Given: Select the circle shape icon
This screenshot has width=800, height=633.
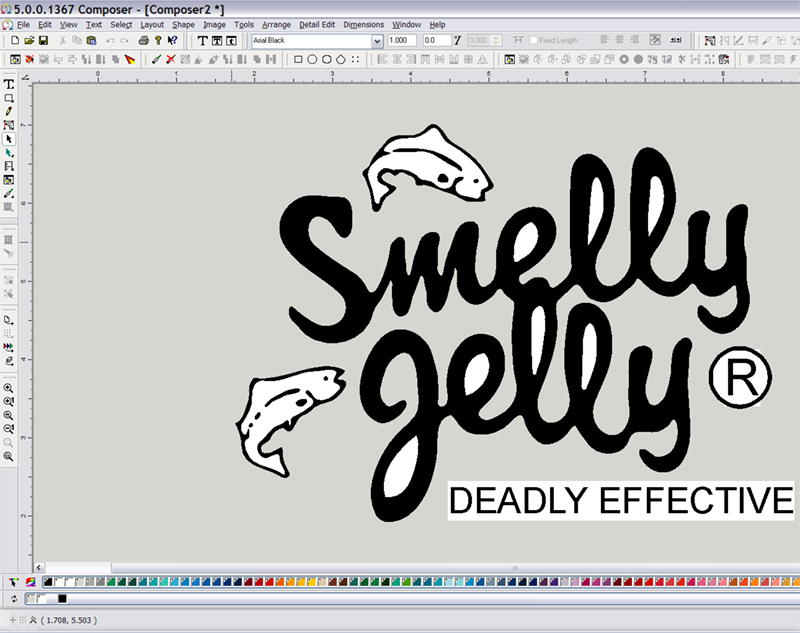Looking at the screenshot, I should pyautogui.click(x=312, y=60).
